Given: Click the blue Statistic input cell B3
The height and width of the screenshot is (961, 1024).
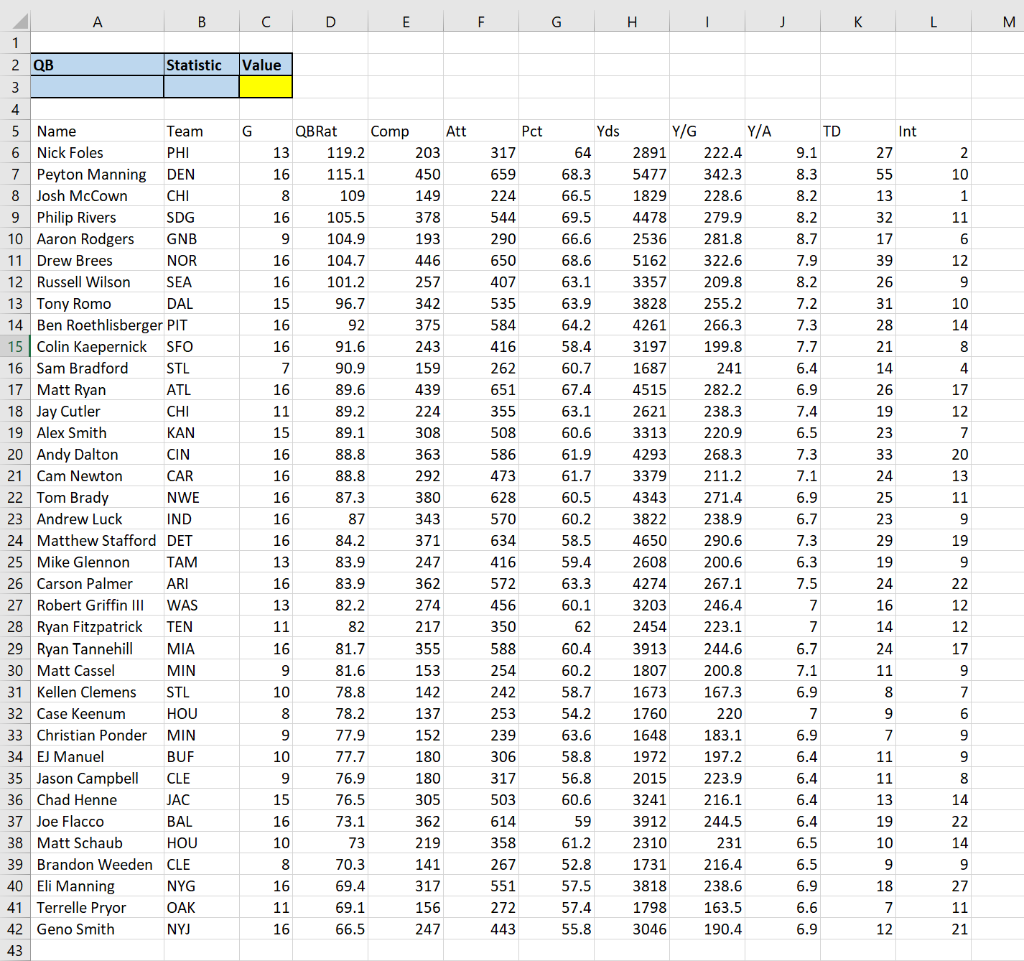Looking at the screenshot, I should (x=201, y=87).
